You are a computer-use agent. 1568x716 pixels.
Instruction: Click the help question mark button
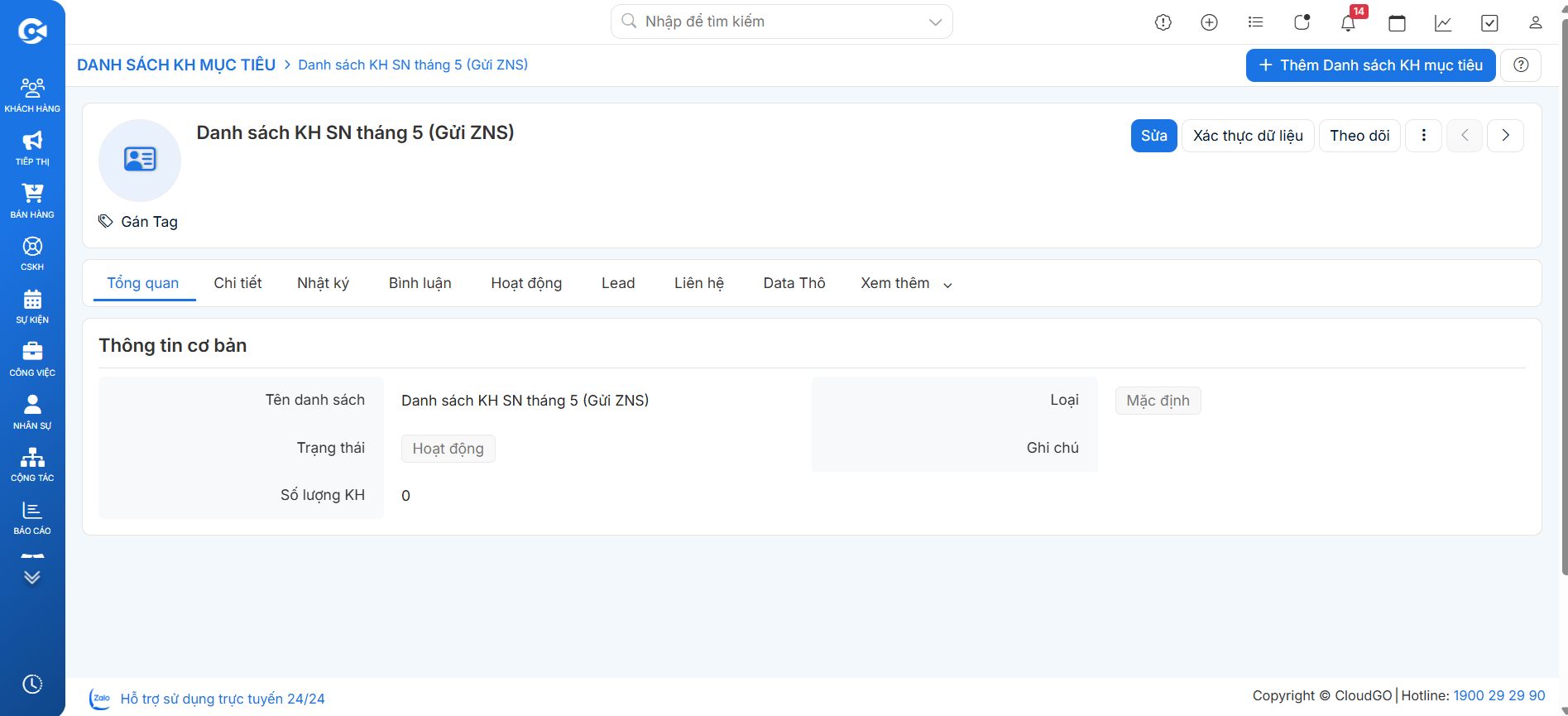(1521, 65)
